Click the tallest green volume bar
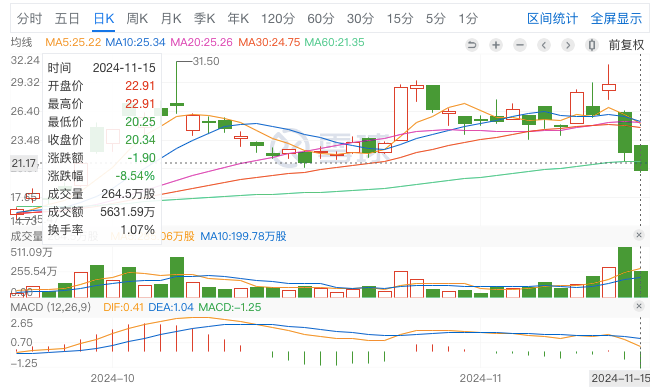 pos(625,272)
